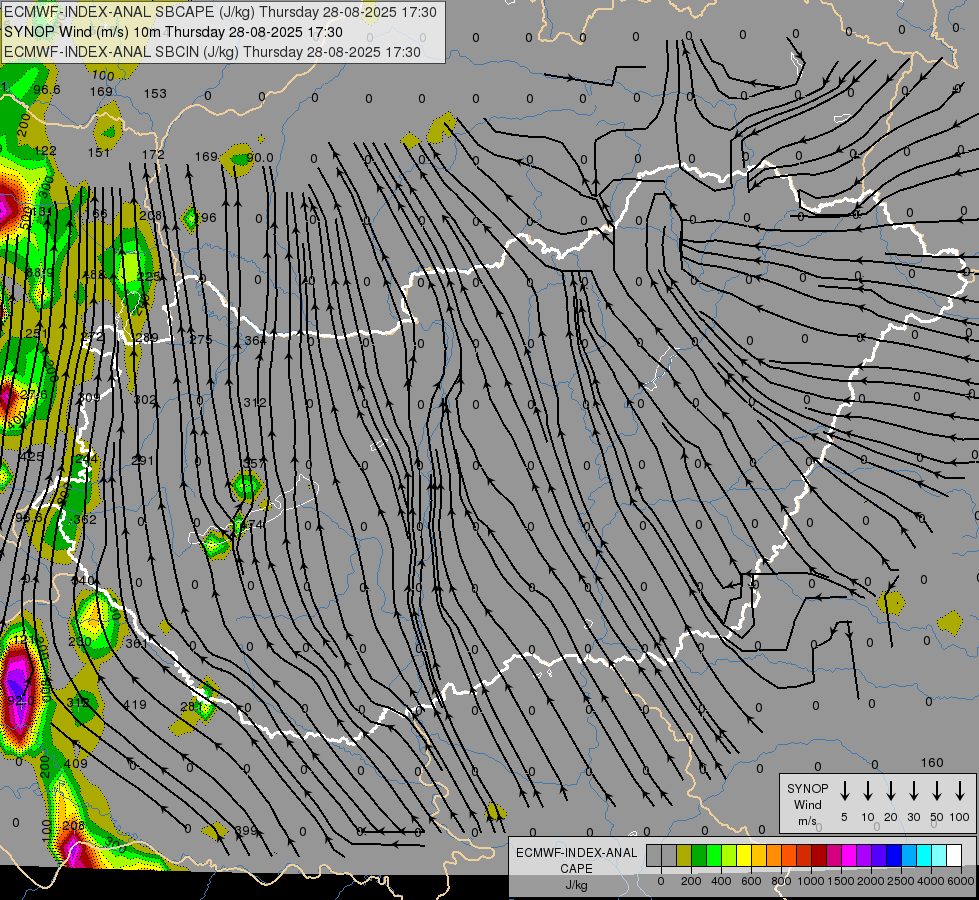Click the map value '275'
Viewport: 979px width, 900px height.
click(200, 339)
